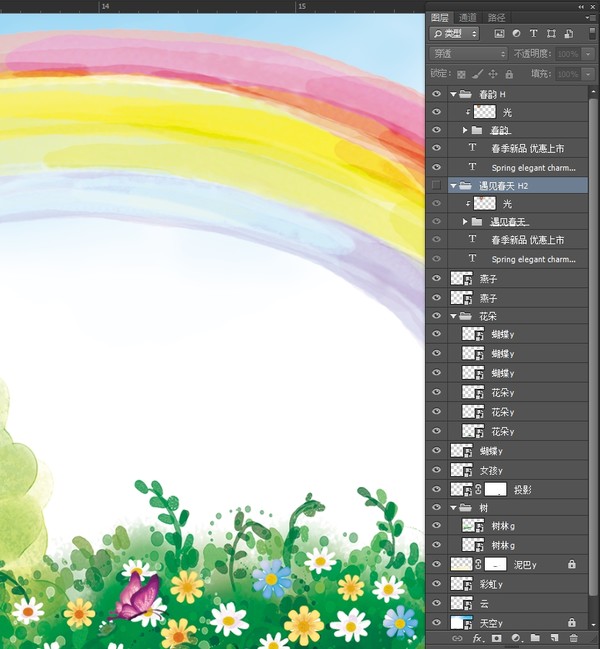
Task: Open the fx layer style menu
Action: tap(478, 638)
